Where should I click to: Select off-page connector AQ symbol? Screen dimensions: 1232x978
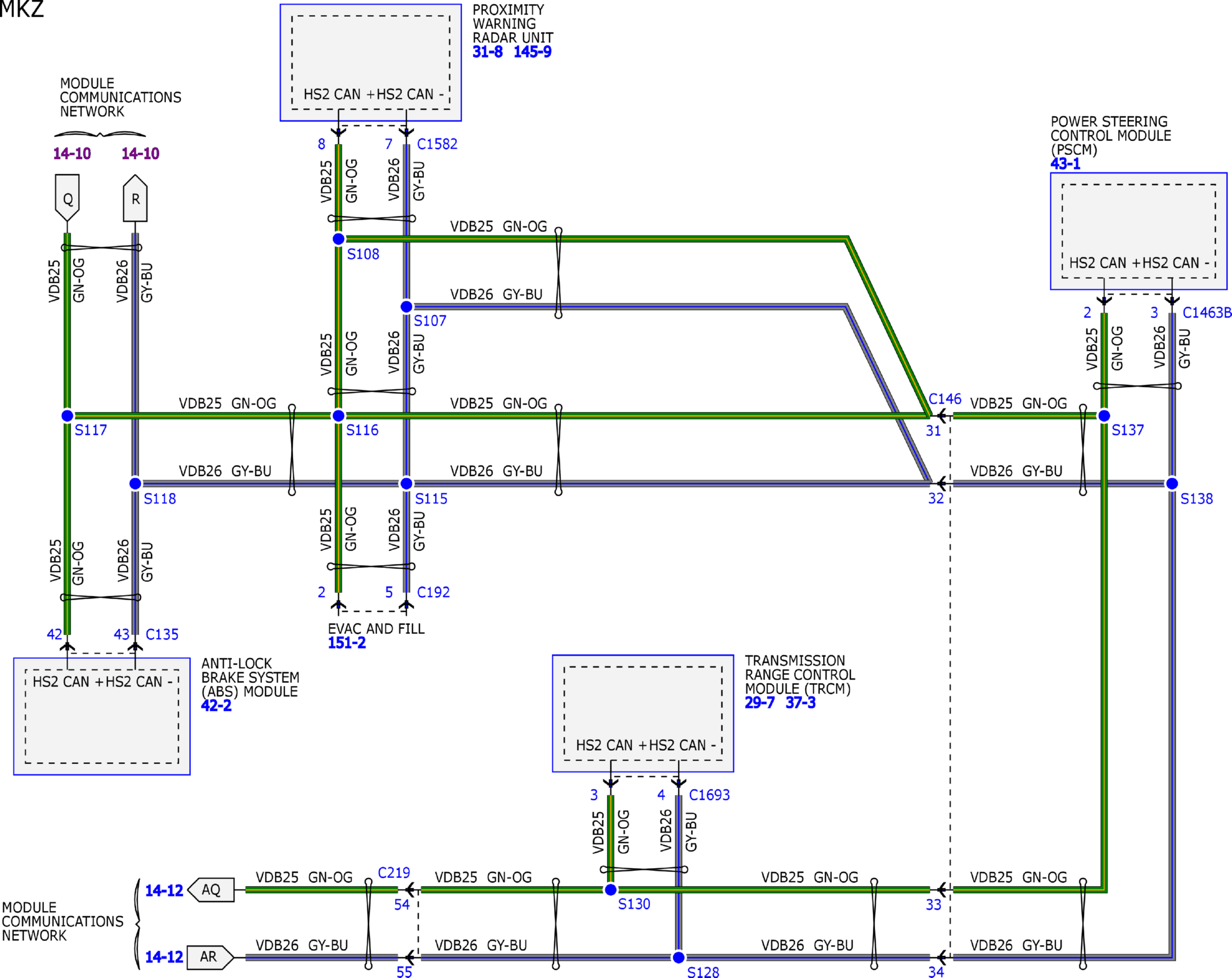pyautogui.click(x=211, y=890)
